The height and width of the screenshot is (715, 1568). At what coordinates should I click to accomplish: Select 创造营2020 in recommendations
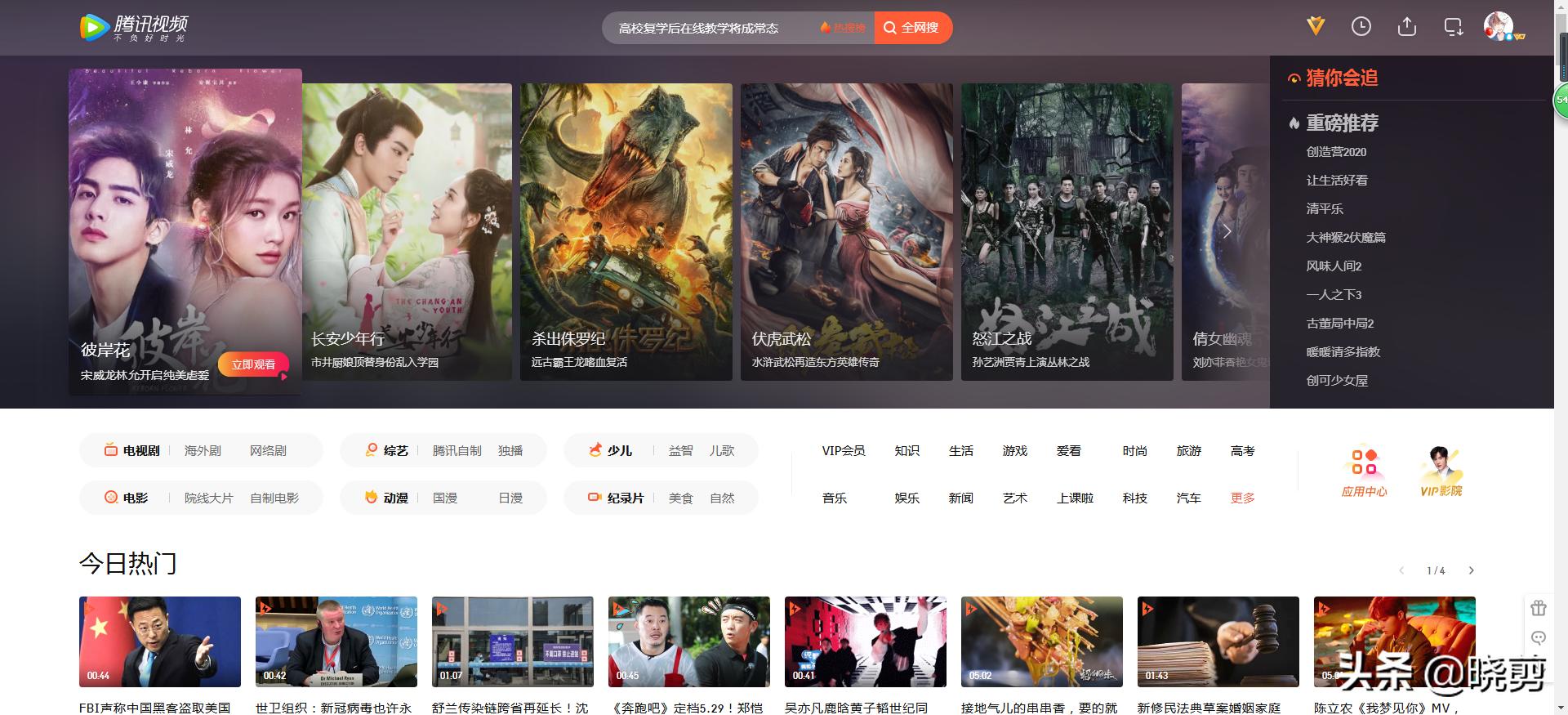pos(1336,152)
